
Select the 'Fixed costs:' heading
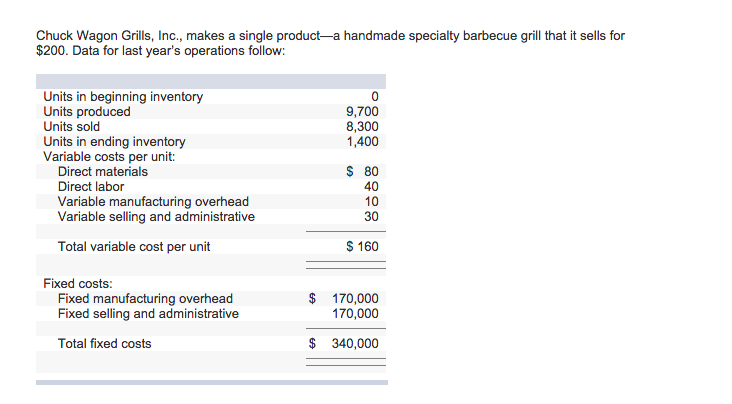[x=78, y=284]
